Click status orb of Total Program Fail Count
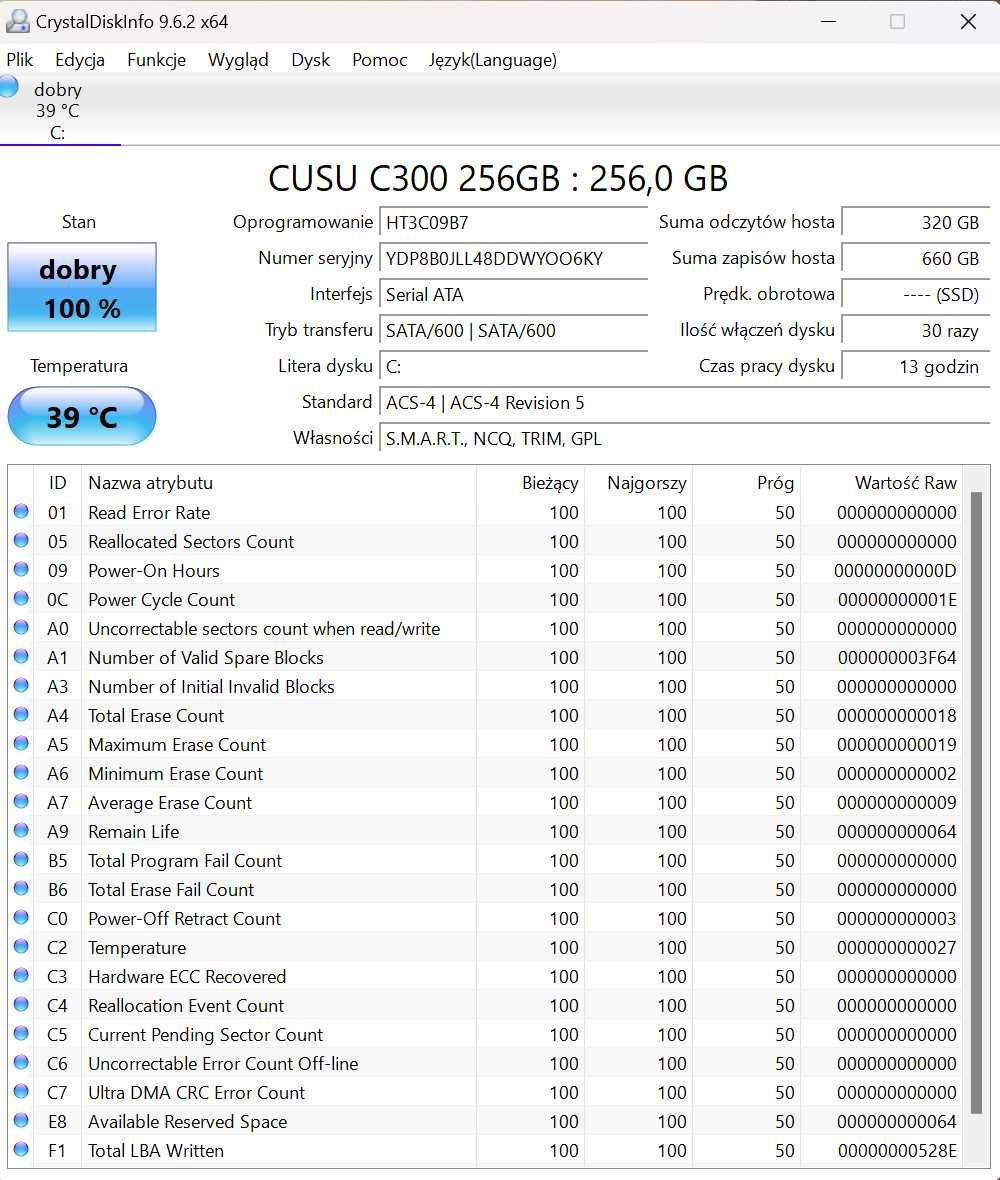 [x=21, y=859]
